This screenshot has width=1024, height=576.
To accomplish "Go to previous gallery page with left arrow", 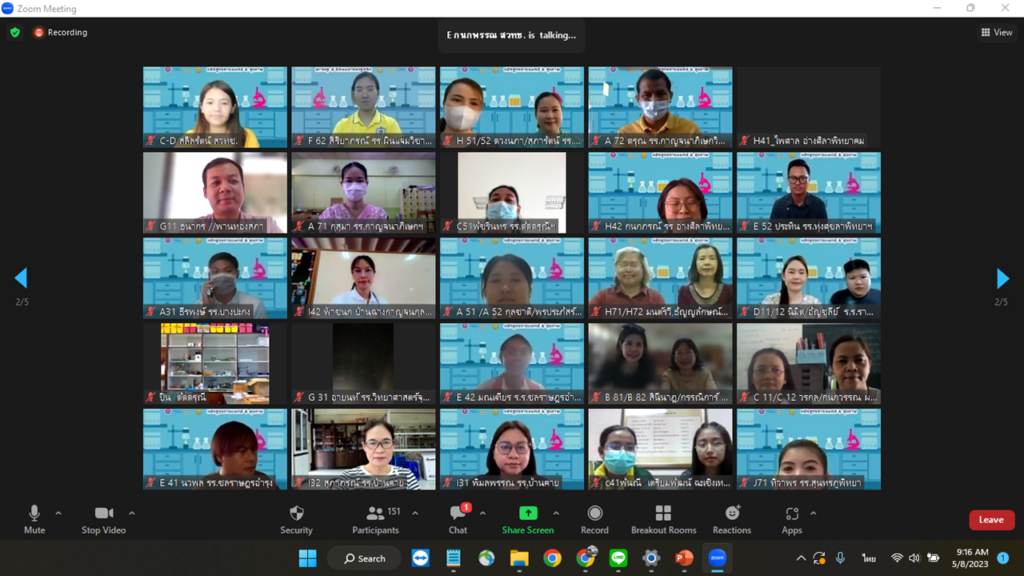I will click(21, 278).
